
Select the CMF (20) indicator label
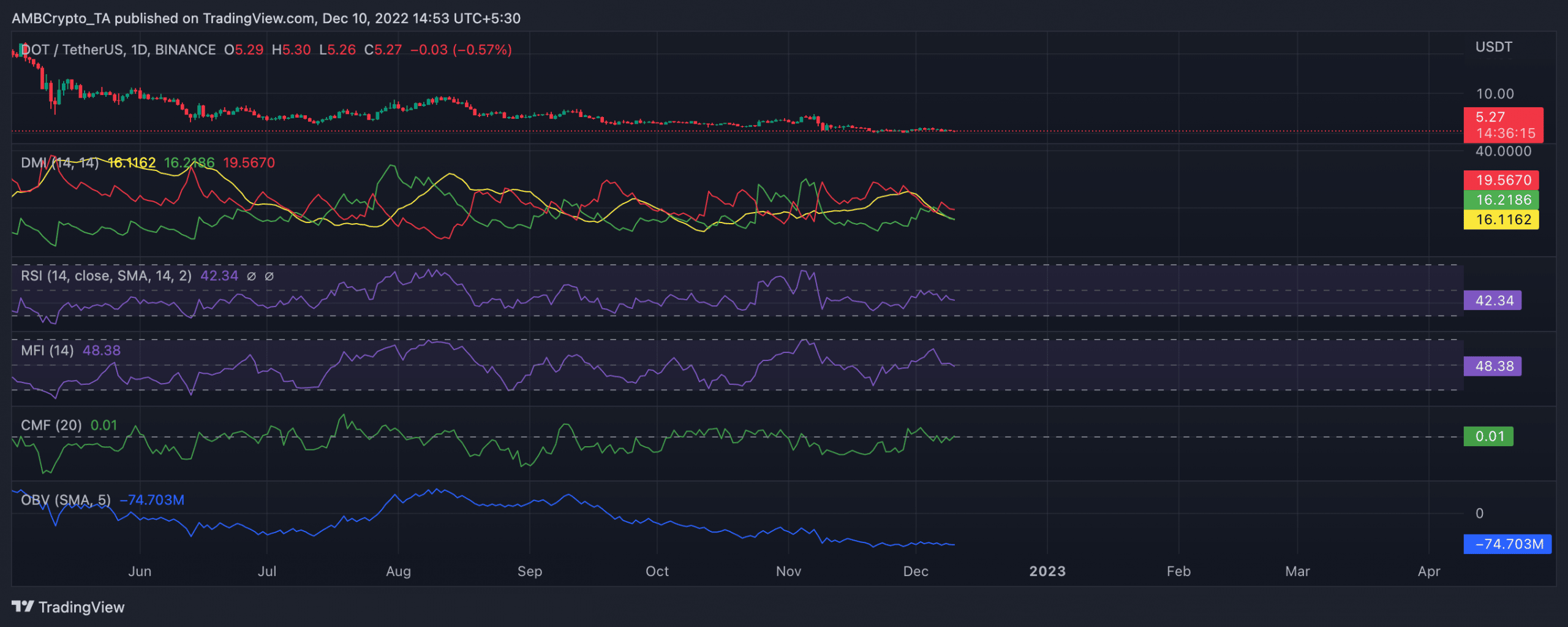[x=51, y=425]
